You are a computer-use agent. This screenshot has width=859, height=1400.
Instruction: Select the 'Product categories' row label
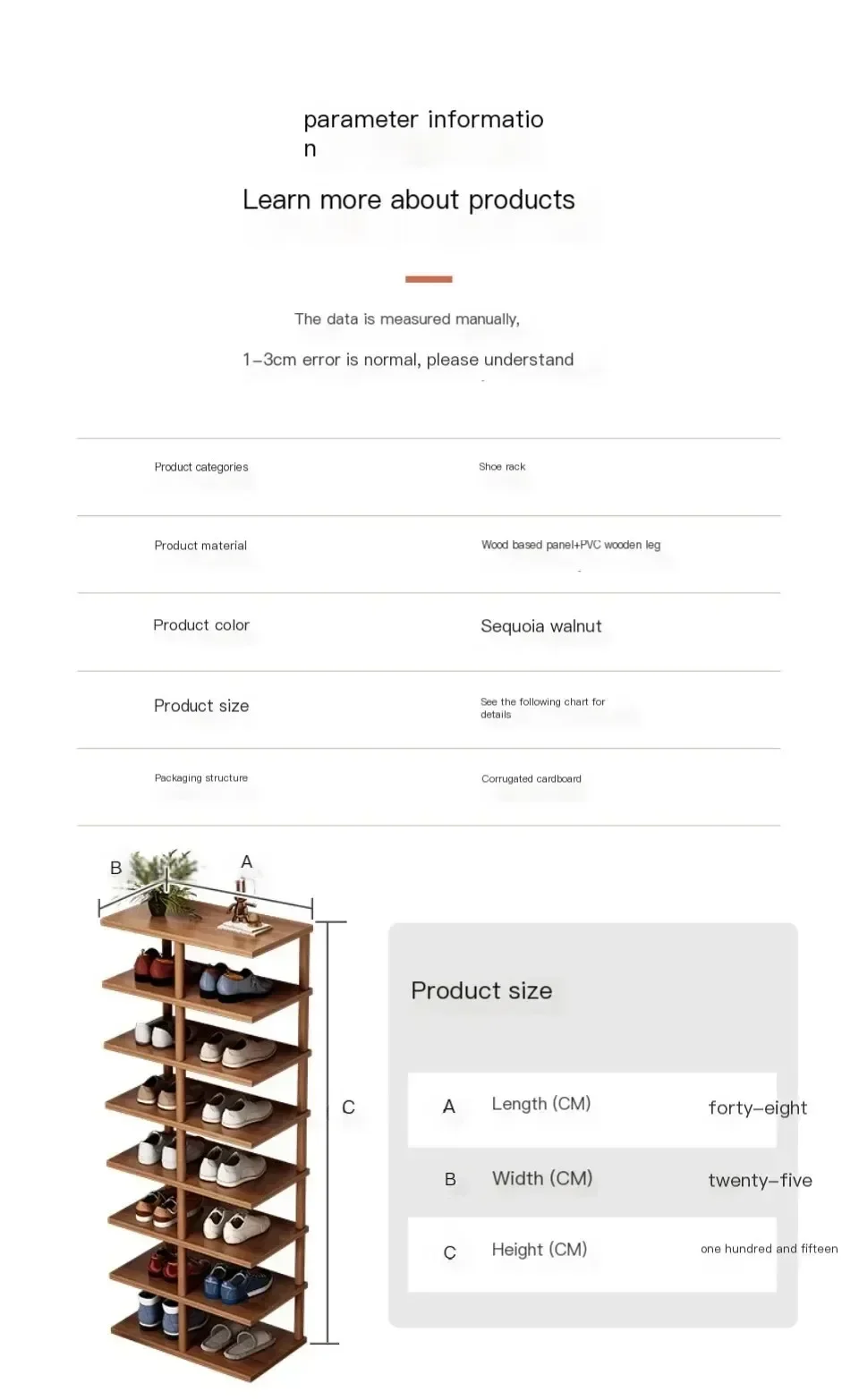(x=201, y=467)
